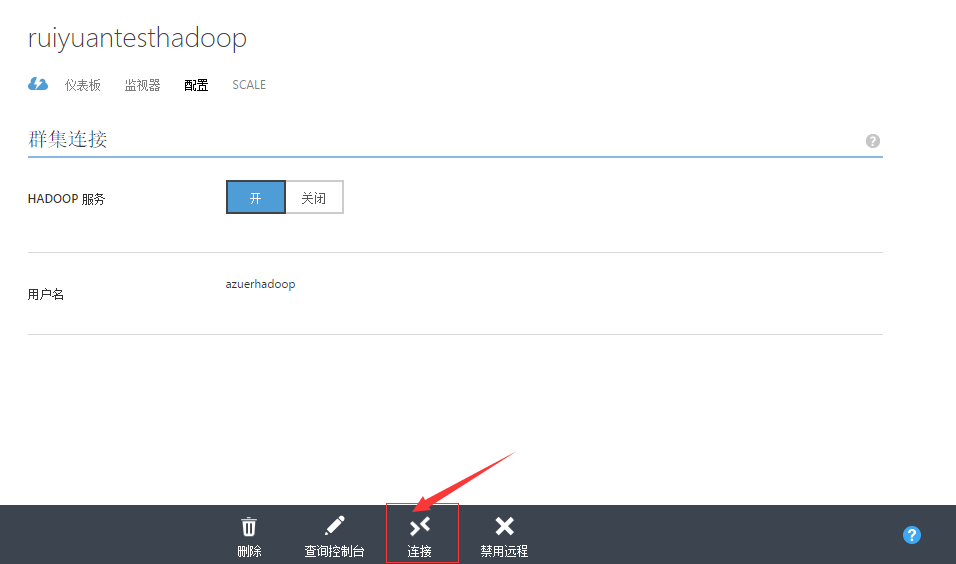
Task: Open the 仪表板 dashboard tab
Action: click(83, 85)
